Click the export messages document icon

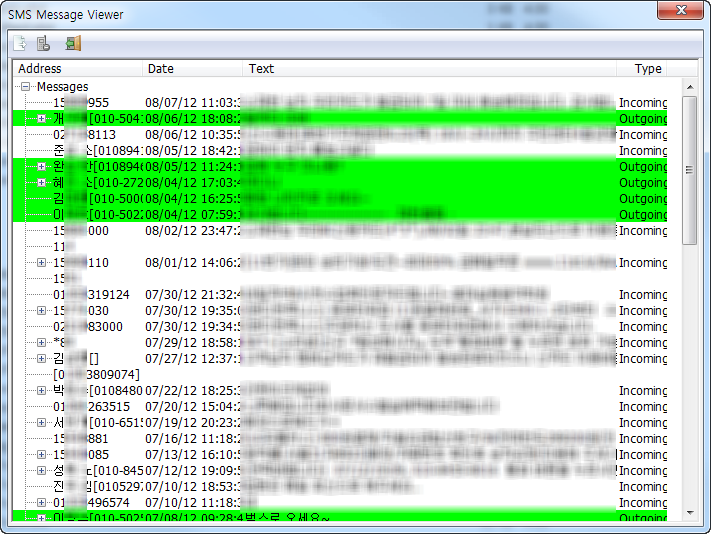20,44
